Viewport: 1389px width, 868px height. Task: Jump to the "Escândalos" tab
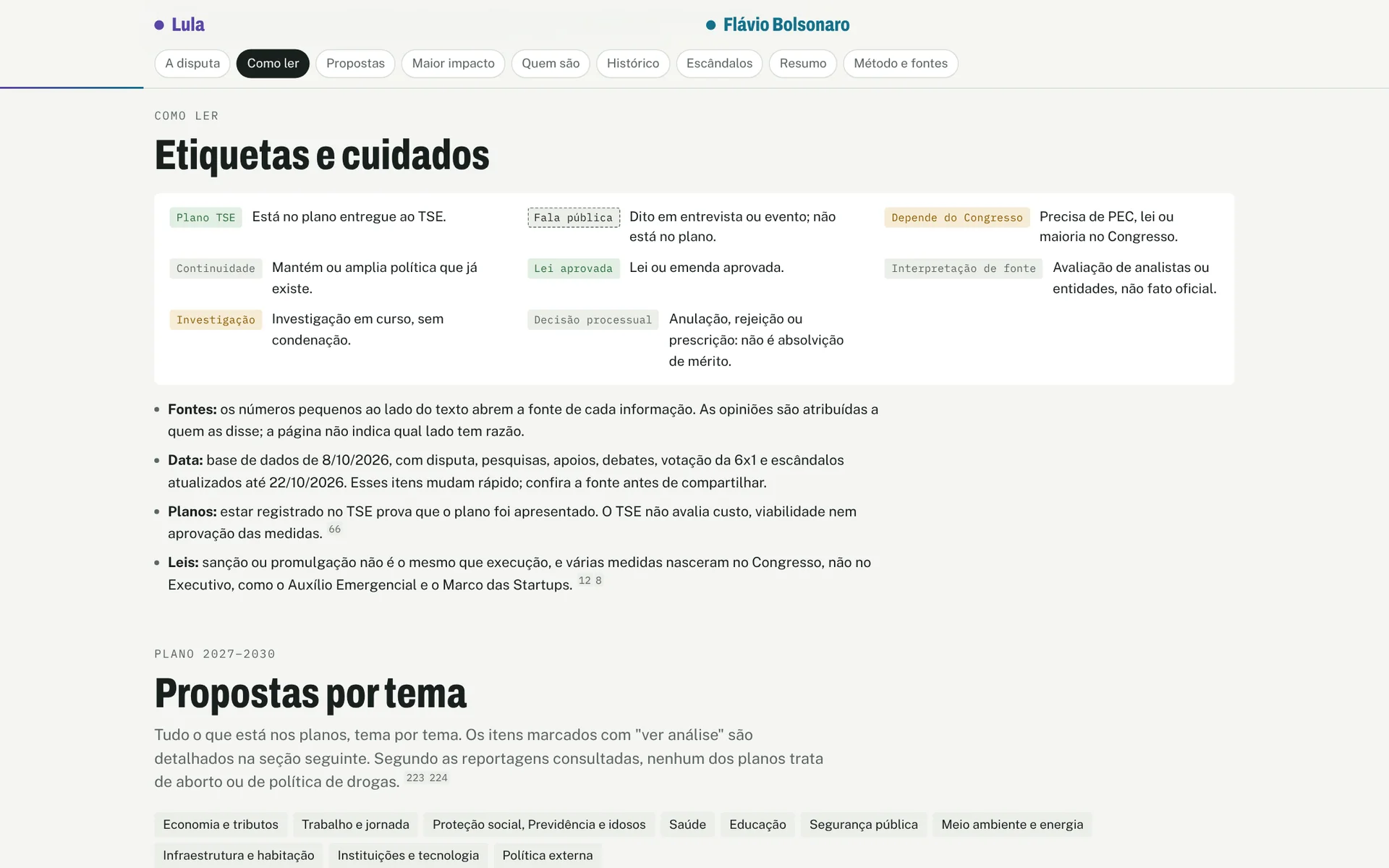(x=719, y=64)
